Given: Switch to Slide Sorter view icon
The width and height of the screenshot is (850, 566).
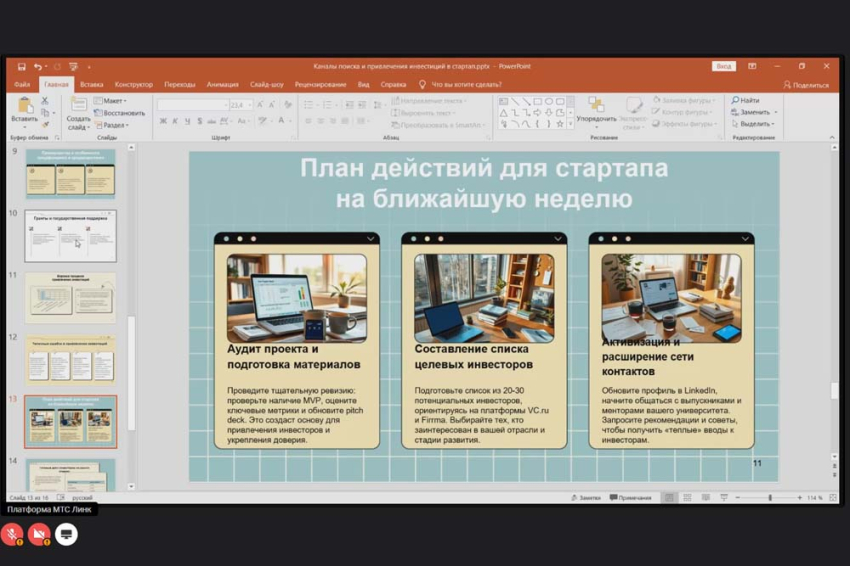Looking at the screenshot, I should [x=687, y=498].
